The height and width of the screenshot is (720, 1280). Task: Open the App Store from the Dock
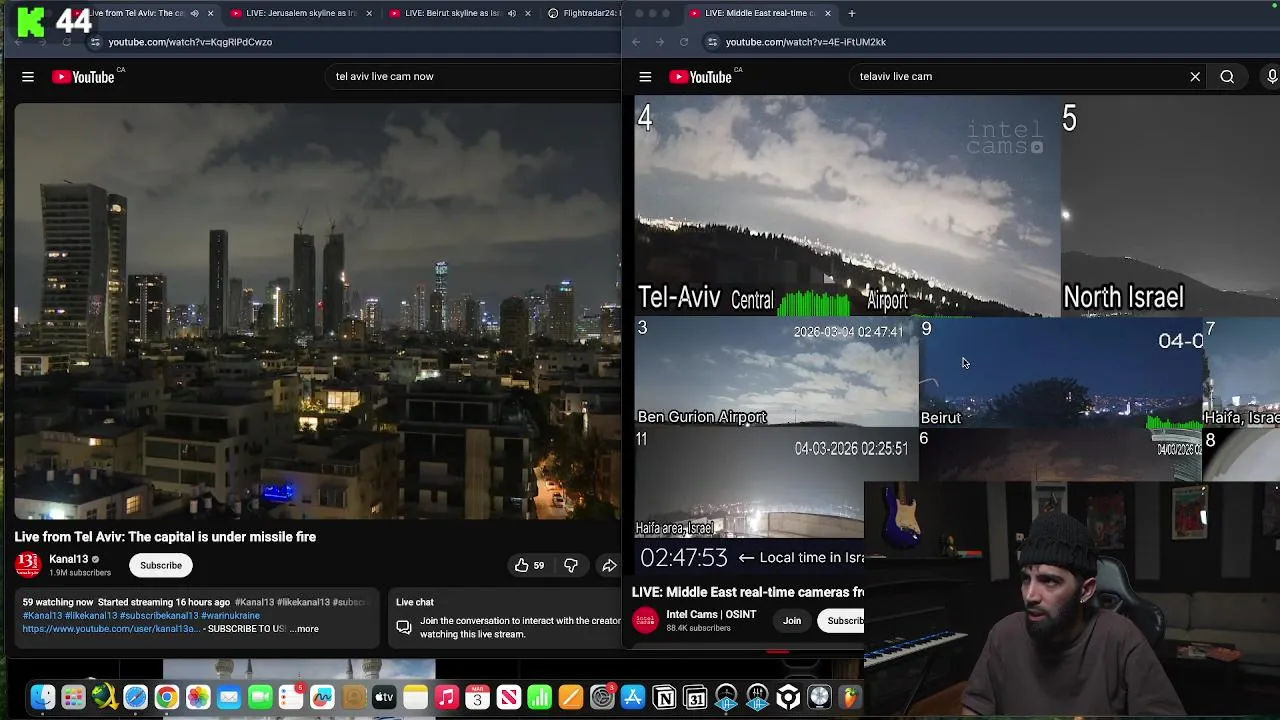633,697
